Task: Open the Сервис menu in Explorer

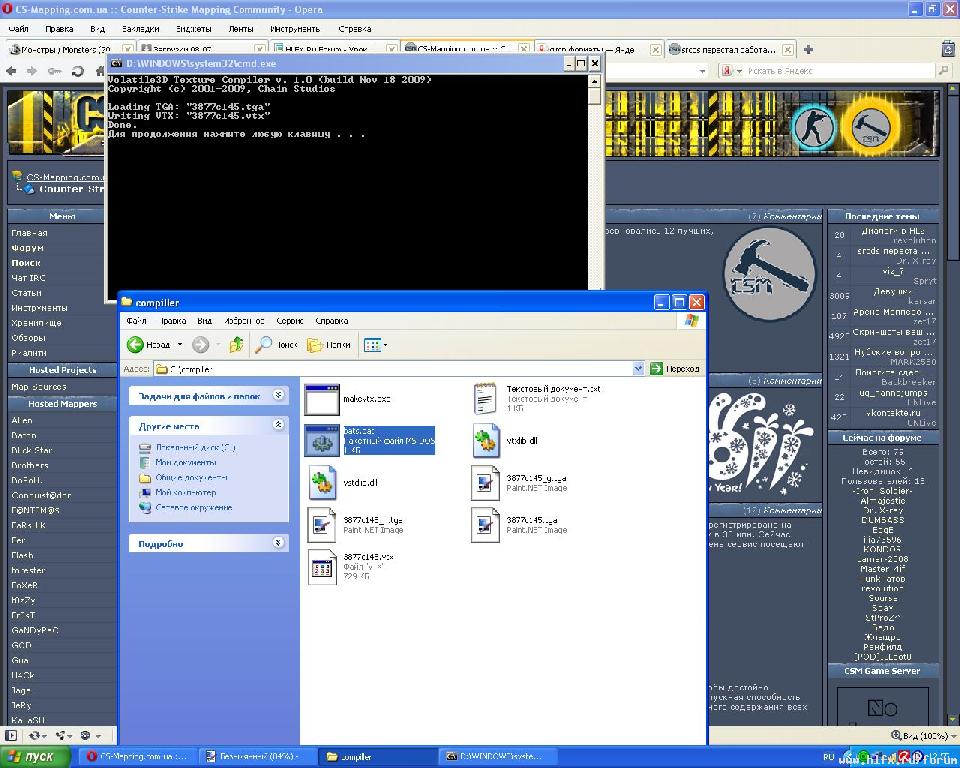Action: pyautogui.click(x=289, y=321)
